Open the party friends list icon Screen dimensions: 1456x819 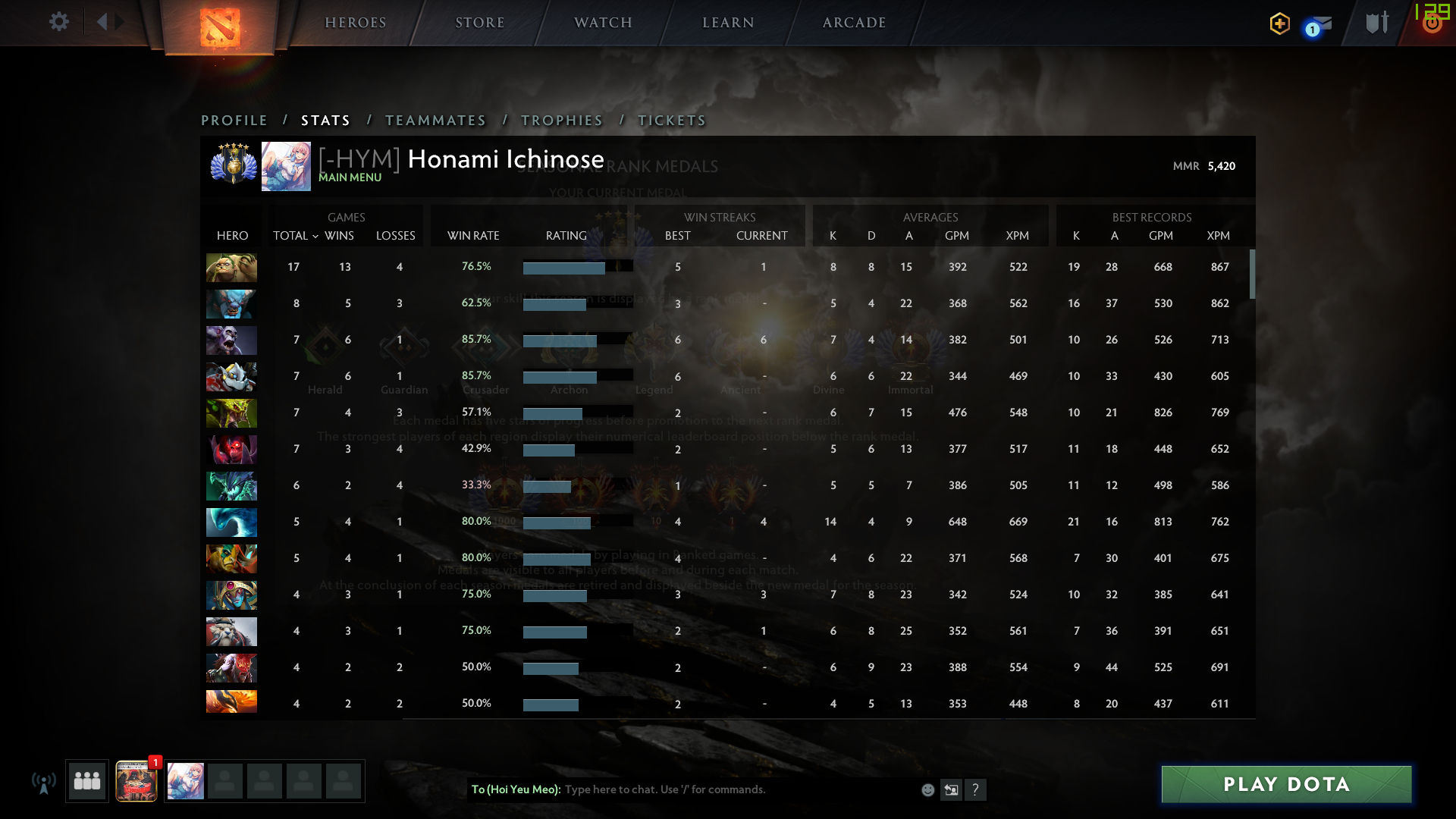[87, 781]
